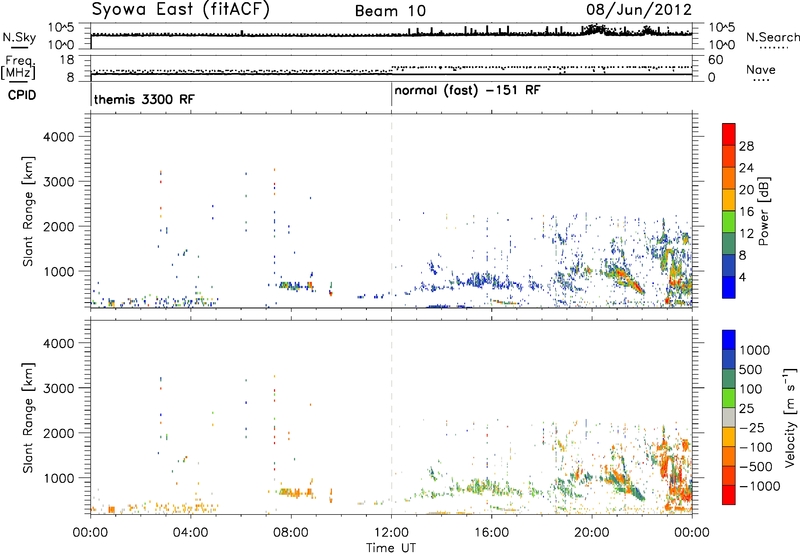Click the "Syowa East (fitACF)" plot title
This screenshot has width=800, height=554.
click(181, 10)
